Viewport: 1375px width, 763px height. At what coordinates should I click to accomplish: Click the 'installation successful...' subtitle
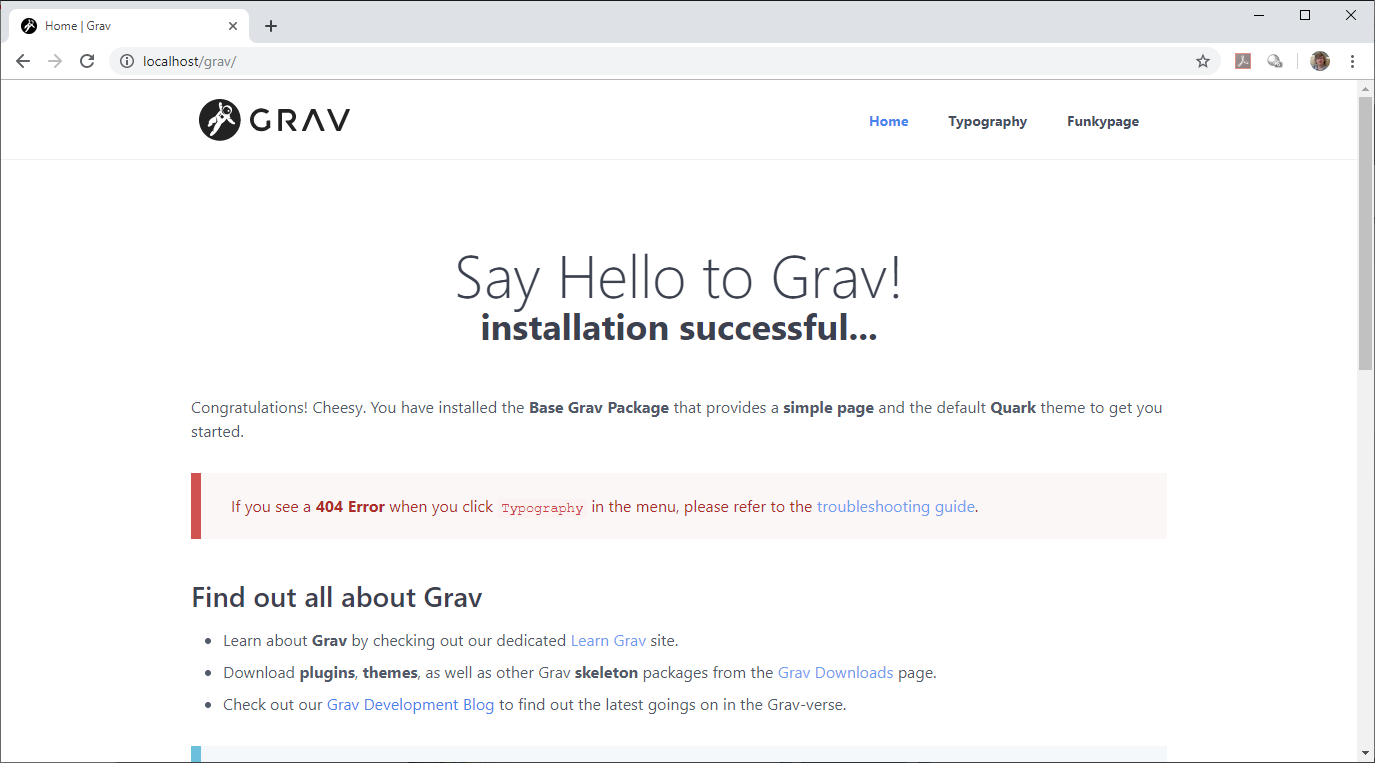(x=678, y=327)
